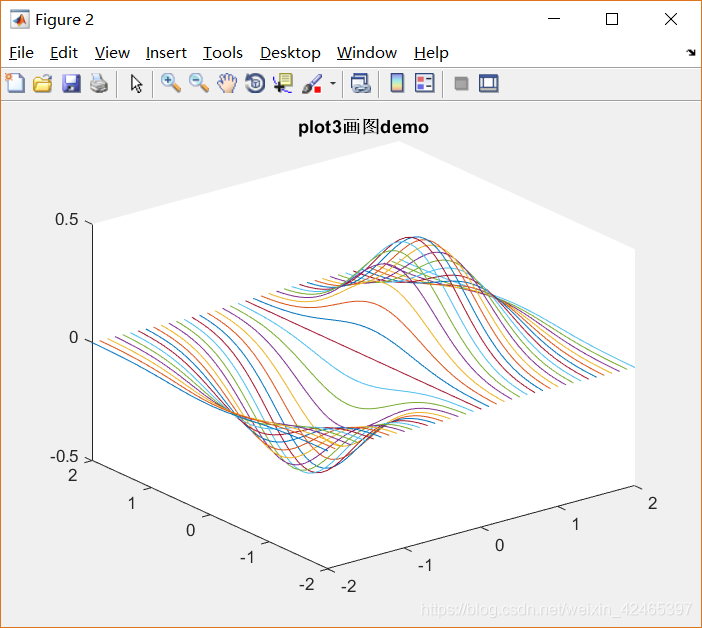Insert a Colorbar from toolbar
Viewport: 702px width, 628px height.
pos(397,83)
